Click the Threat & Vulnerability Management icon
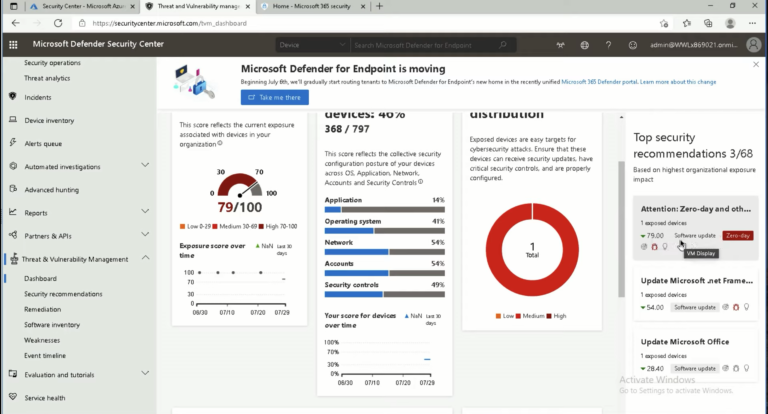 click(14, 258)
